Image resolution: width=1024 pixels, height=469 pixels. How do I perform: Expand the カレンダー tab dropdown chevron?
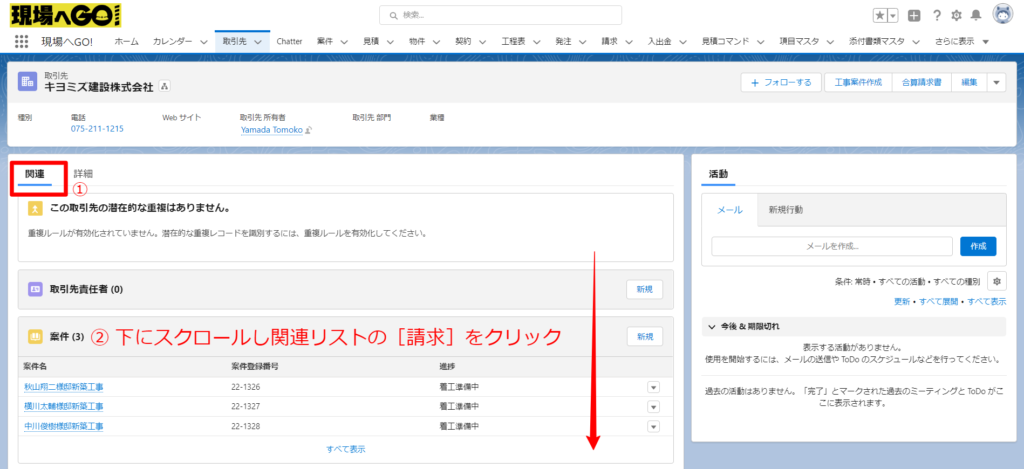tap(204, 41)
